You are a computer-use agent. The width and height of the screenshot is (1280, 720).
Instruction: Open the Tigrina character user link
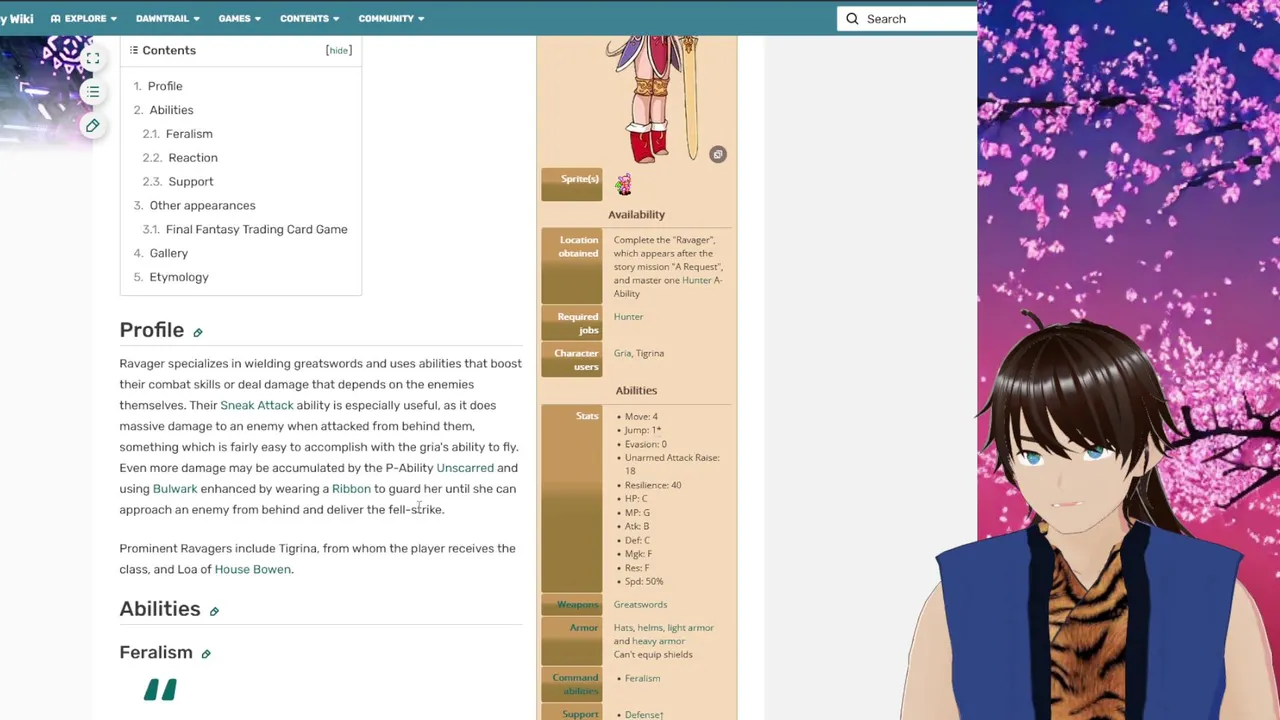(x=651, y=353)
